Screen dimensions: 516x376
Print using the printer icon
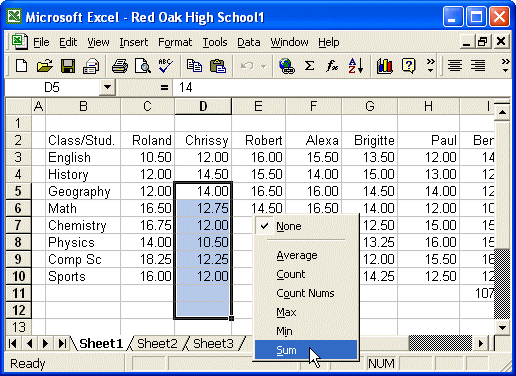click(x=120, y=66)
